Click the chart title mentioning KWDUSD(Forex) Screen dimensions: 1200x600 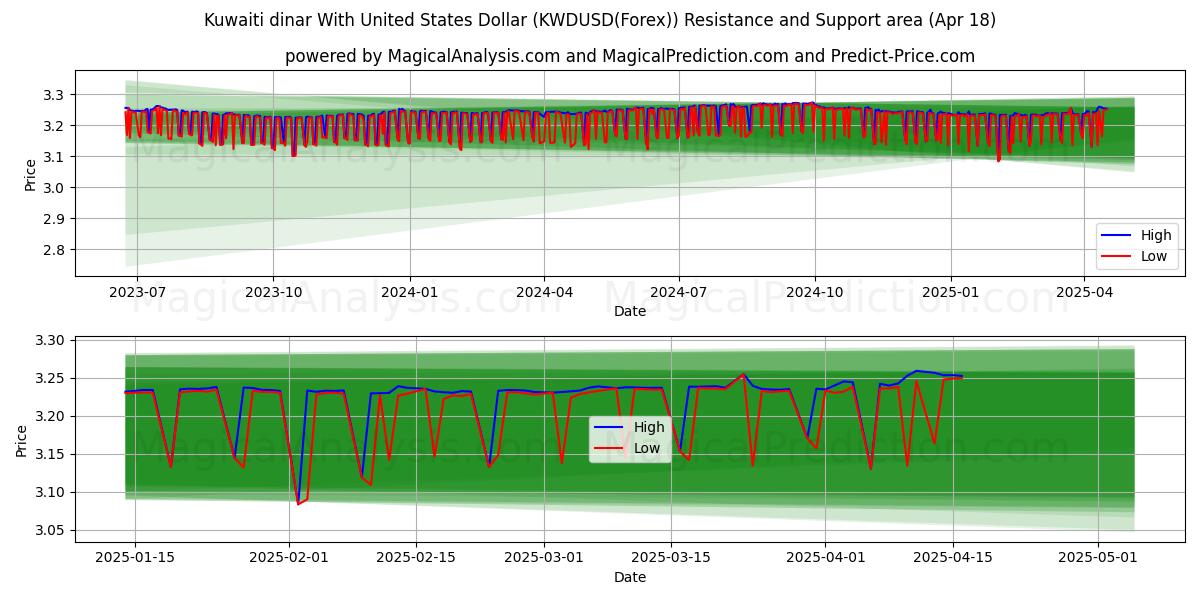(600, 20)
